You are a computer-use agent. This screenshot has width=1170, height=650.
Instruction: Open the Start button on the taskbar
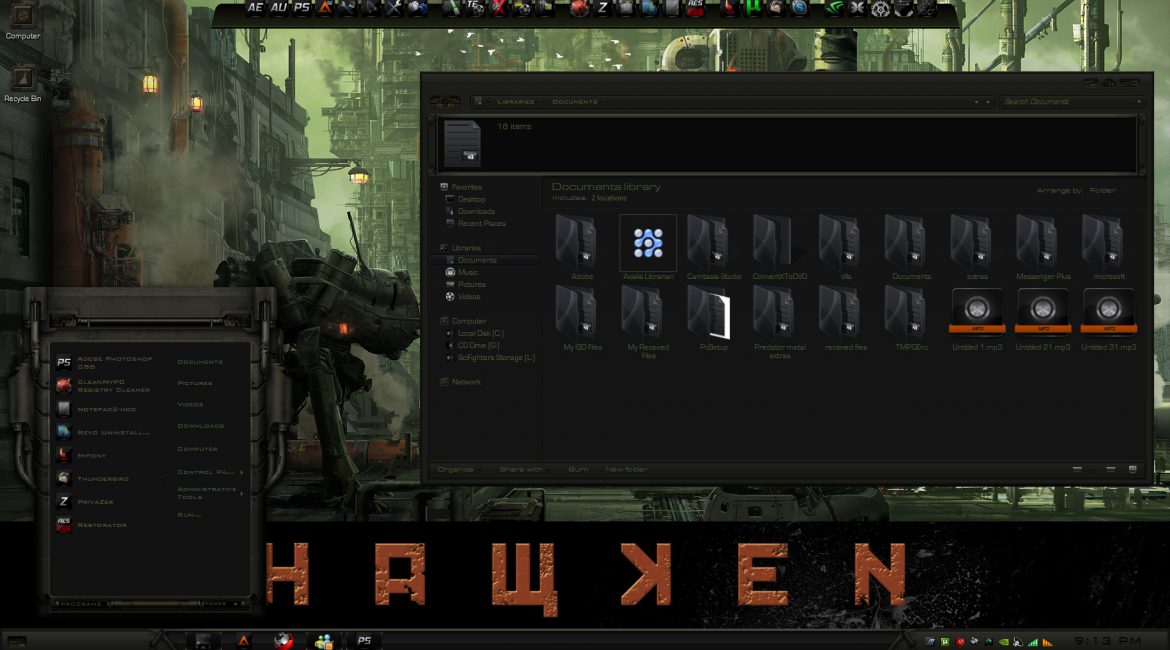tap(16, 640)
